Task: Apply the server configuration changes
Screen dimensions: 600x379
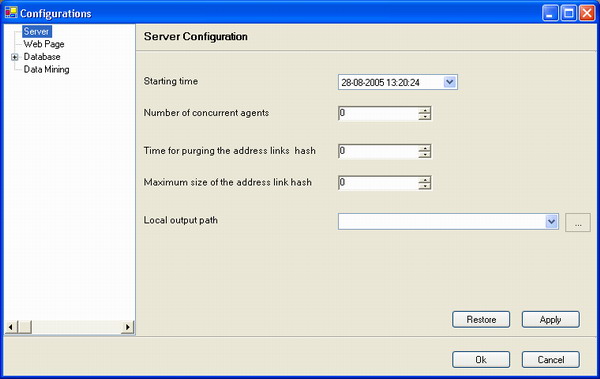Action: 551,319
